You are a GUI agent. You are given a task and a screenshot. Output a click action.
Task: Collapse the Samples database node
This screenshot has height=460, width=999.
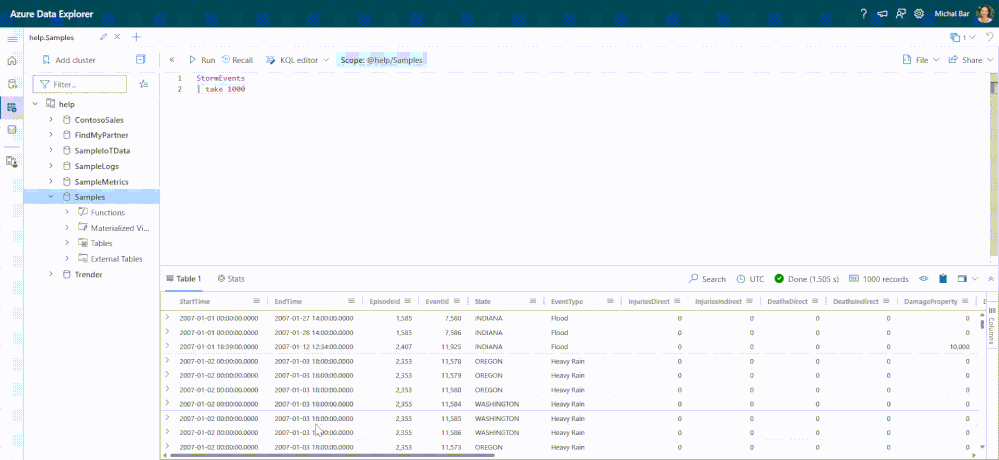(x=51, y=197)
